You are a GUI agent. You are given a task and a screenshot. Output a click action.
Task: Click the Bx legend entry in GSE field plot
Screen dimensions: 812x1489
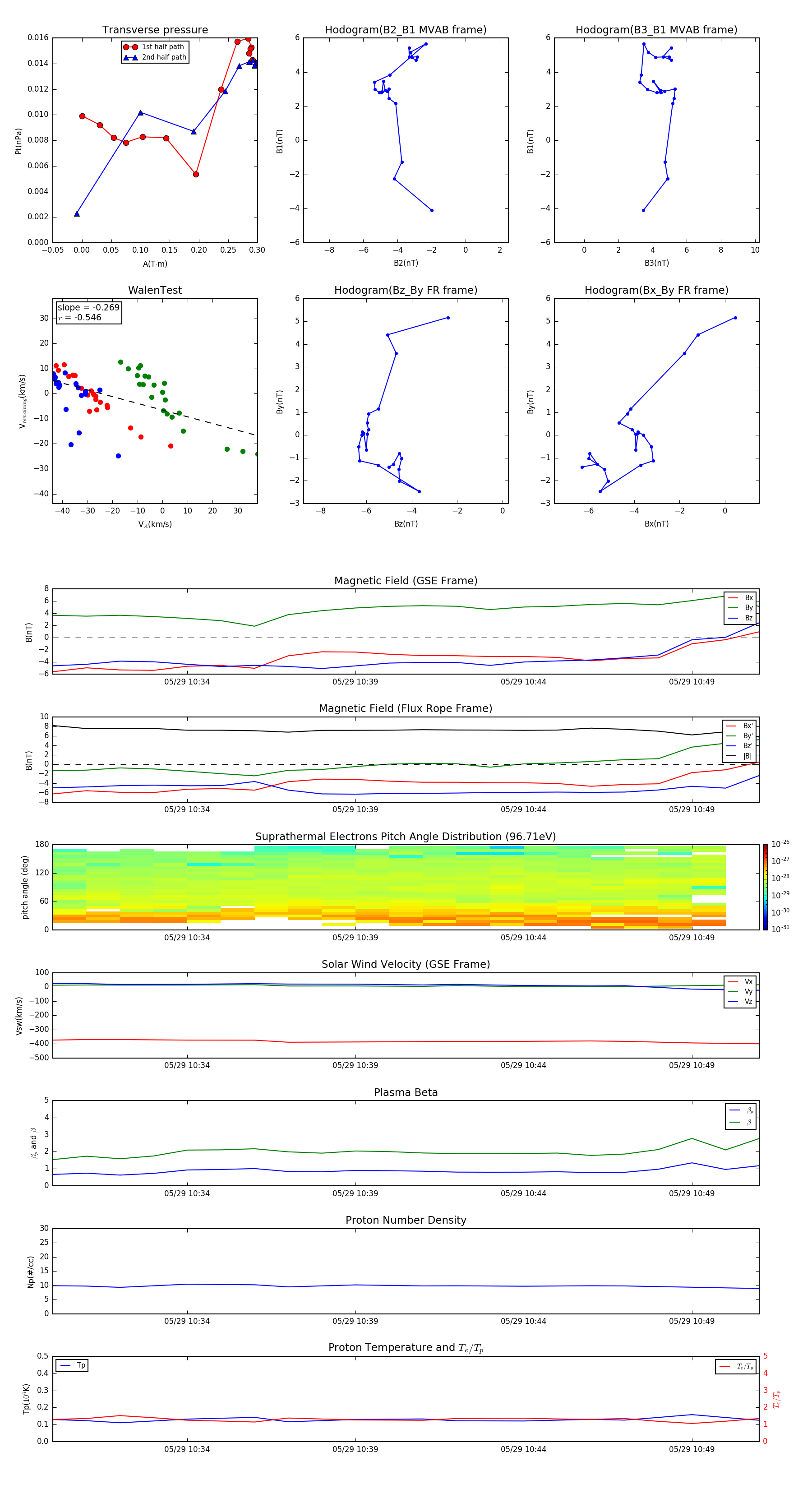(740, 598)
